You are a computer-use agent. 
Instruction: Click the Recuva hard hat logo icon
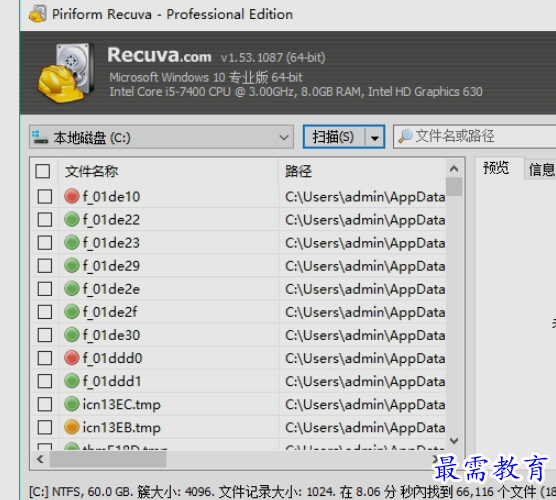click(66, 73)
